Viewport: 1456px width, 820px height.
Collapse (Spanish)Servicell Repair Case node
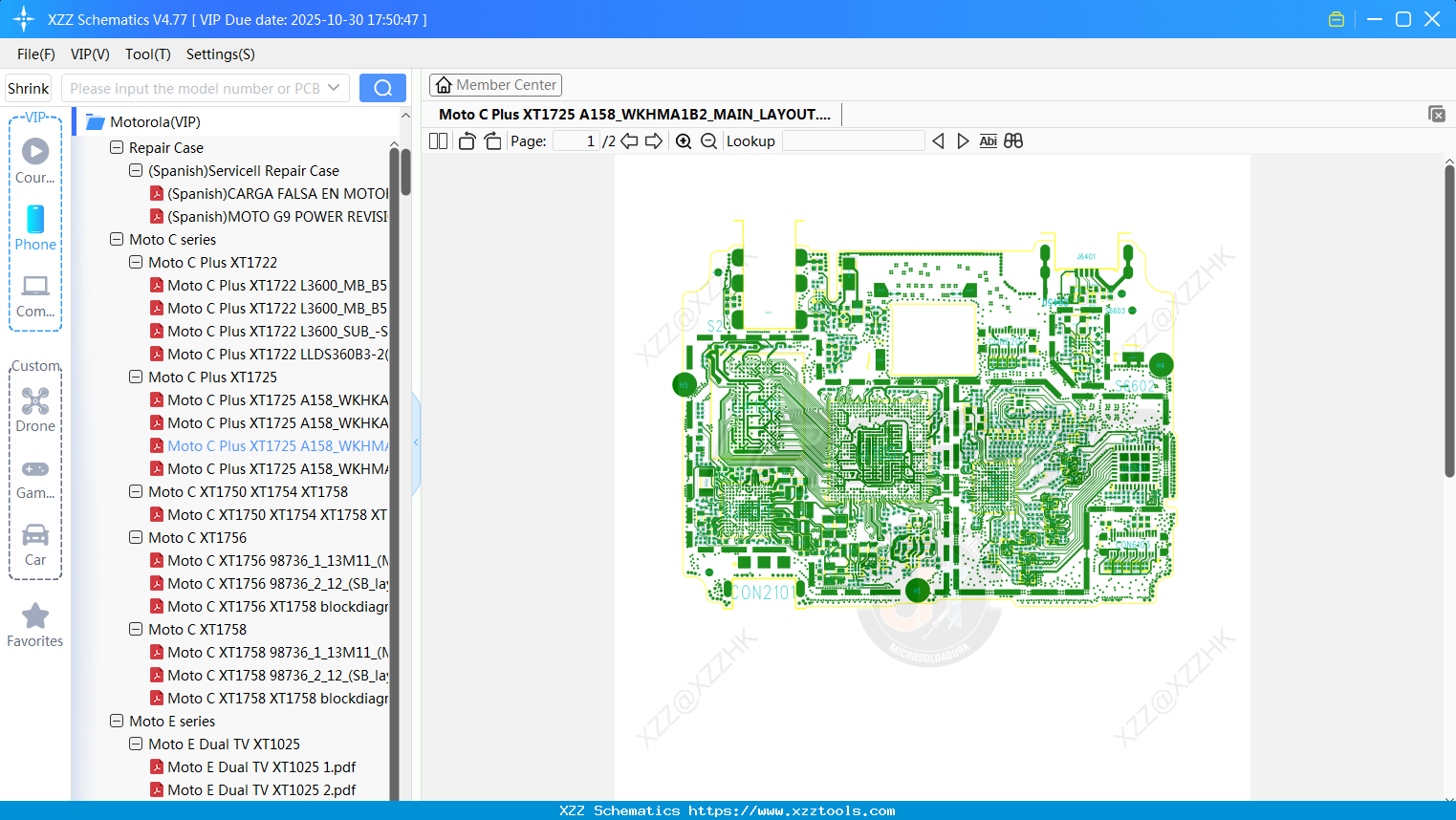coord(136,171)
